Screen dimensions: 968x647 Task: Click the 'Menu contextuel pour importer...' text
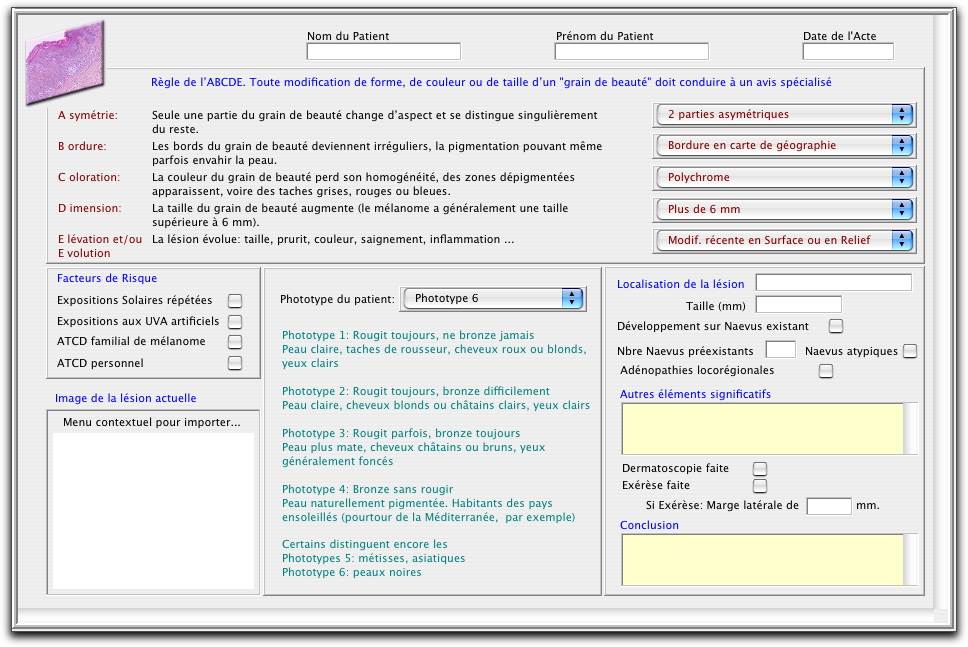coord(152,422)
